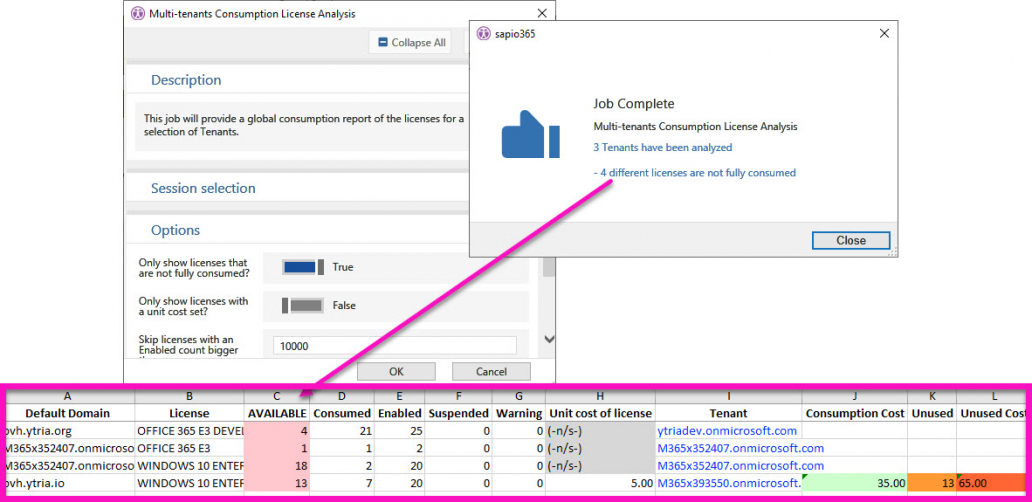Click the OFFICE 365 E3 DEVEL license cell

click(x=190, y=431)
